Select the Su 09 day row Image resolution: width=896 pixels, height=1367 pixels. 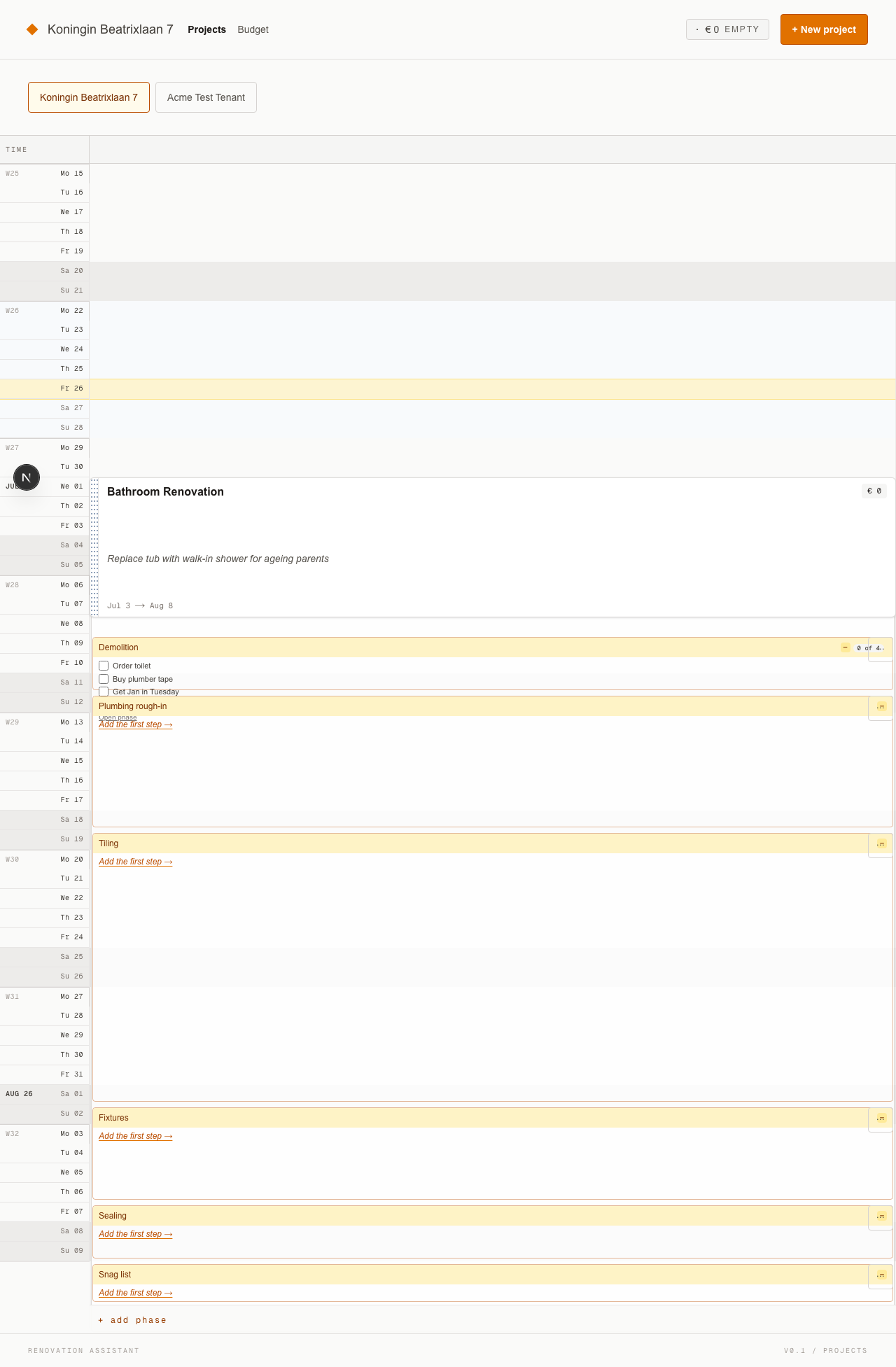pyautogui.click(x=45, y=1251)
